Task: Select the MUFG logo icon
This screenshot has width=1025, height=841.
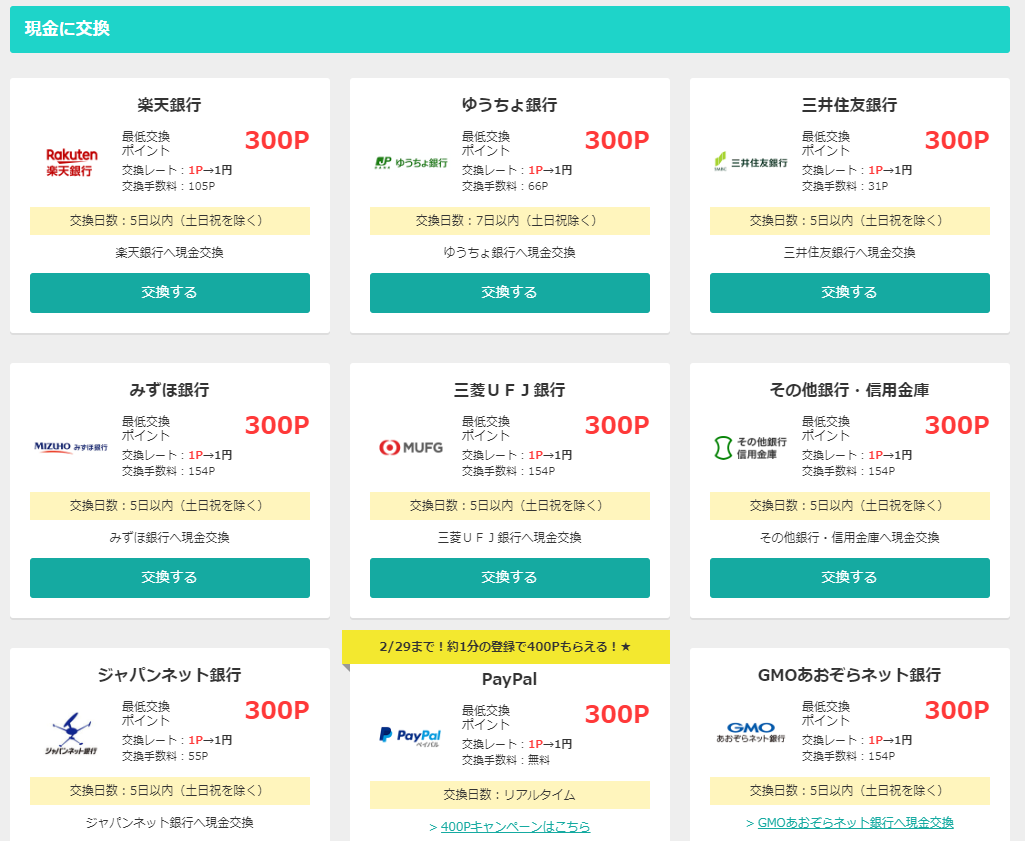Action: 413,446
